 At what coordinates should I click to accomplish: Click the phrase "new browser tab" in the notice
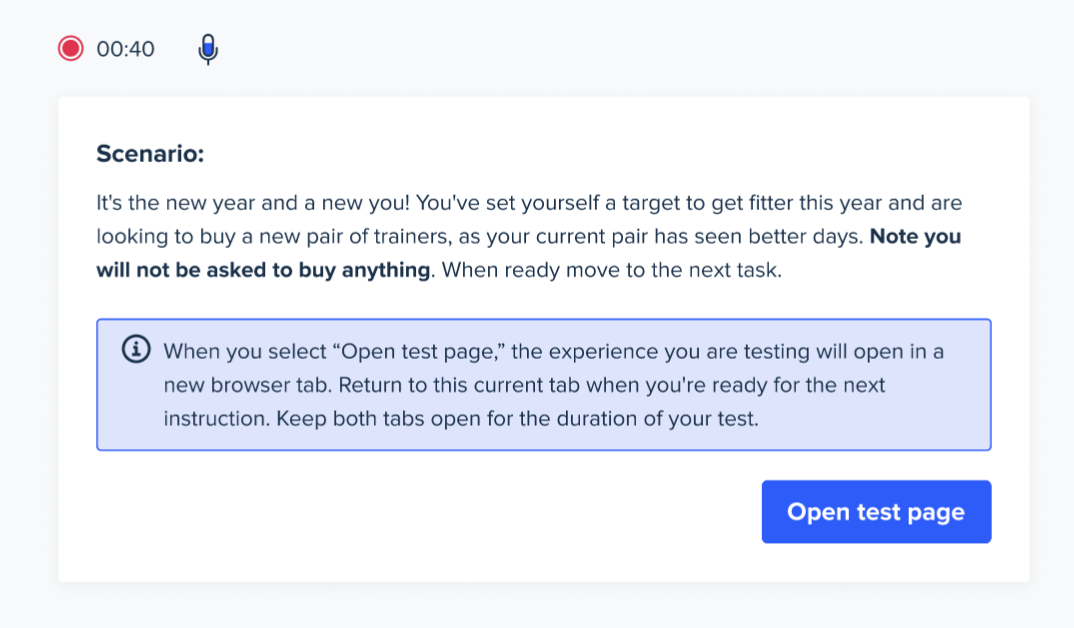pyautogui.click(x=247, y=385)
